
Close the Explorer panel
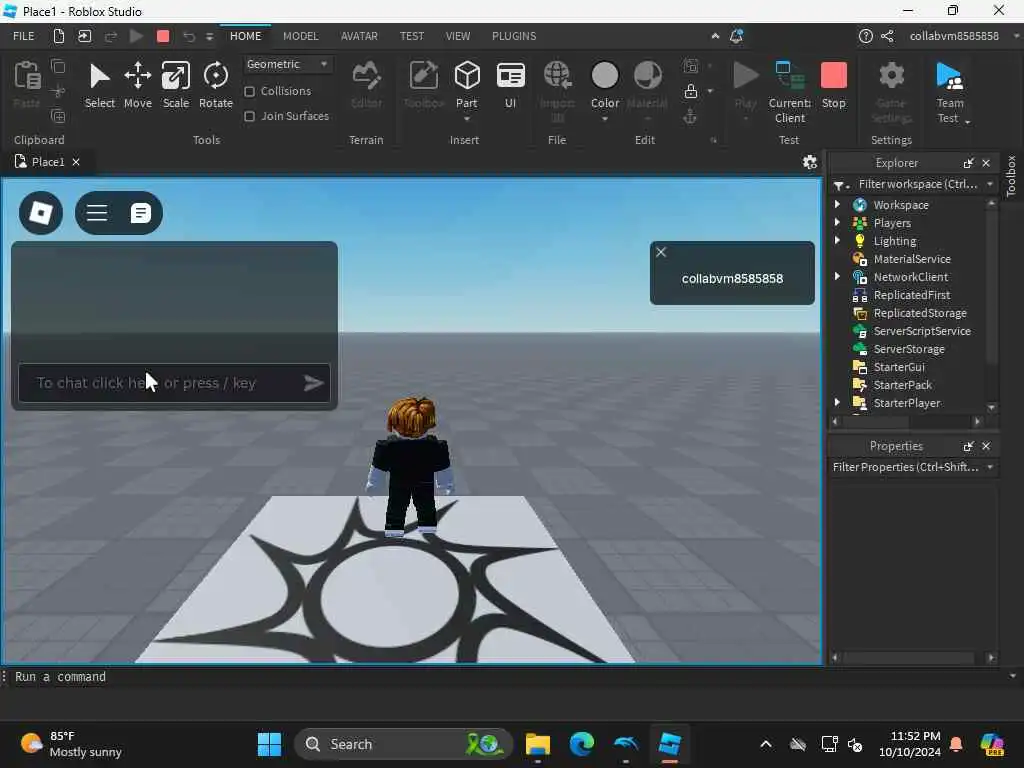pyautogui.click(x=986, y=163)
